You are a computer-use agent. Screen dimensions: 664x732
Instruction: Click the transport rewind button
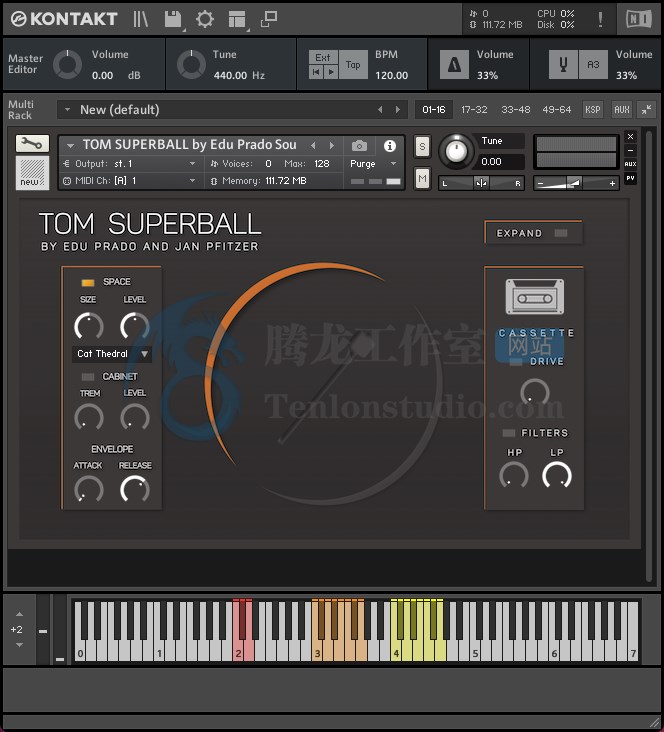[316, 72]
